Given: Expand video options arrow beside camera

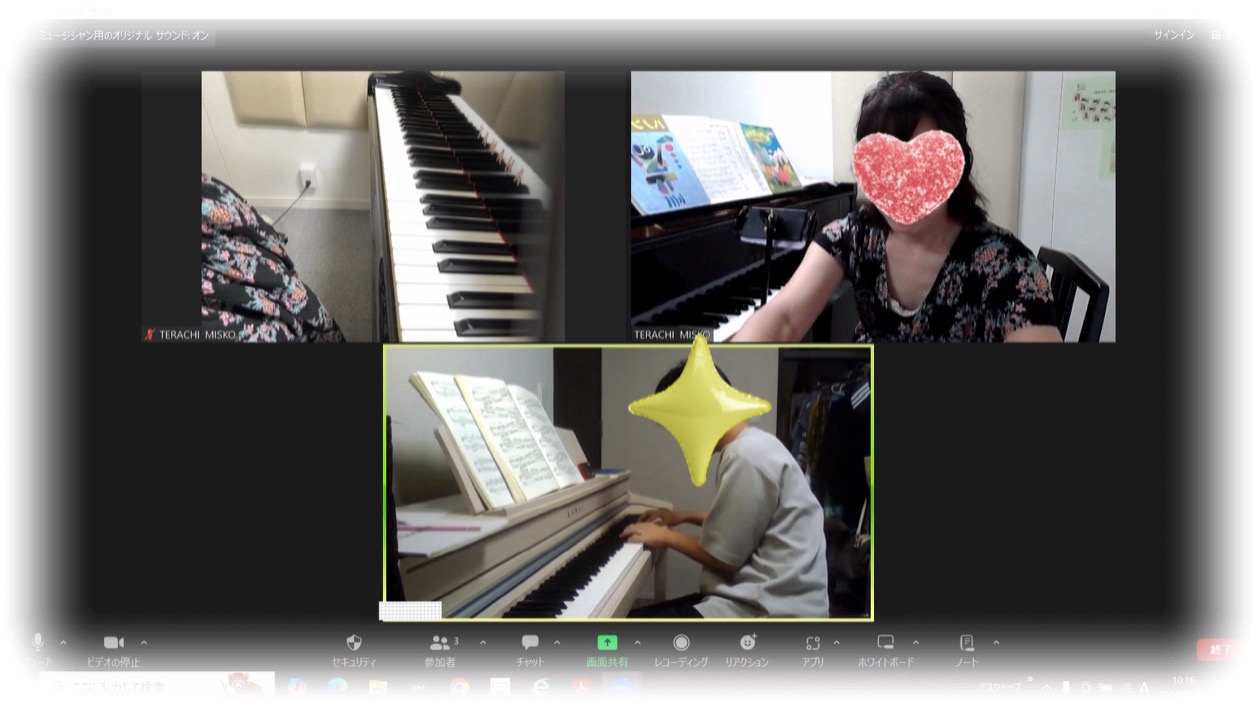Looking at the screenshot, I should point(144,642).
